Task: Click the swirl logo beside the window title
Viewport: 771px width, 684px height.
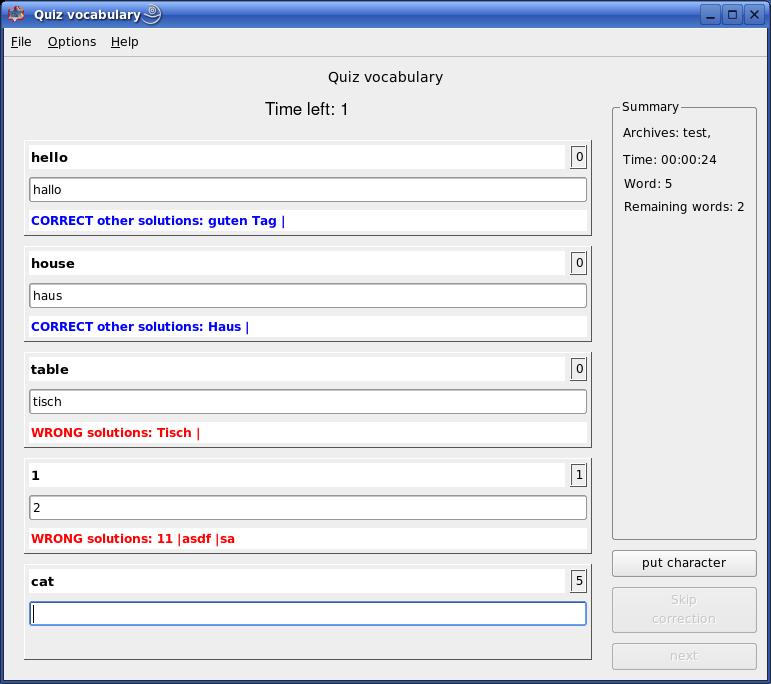Action: point(152,14)
